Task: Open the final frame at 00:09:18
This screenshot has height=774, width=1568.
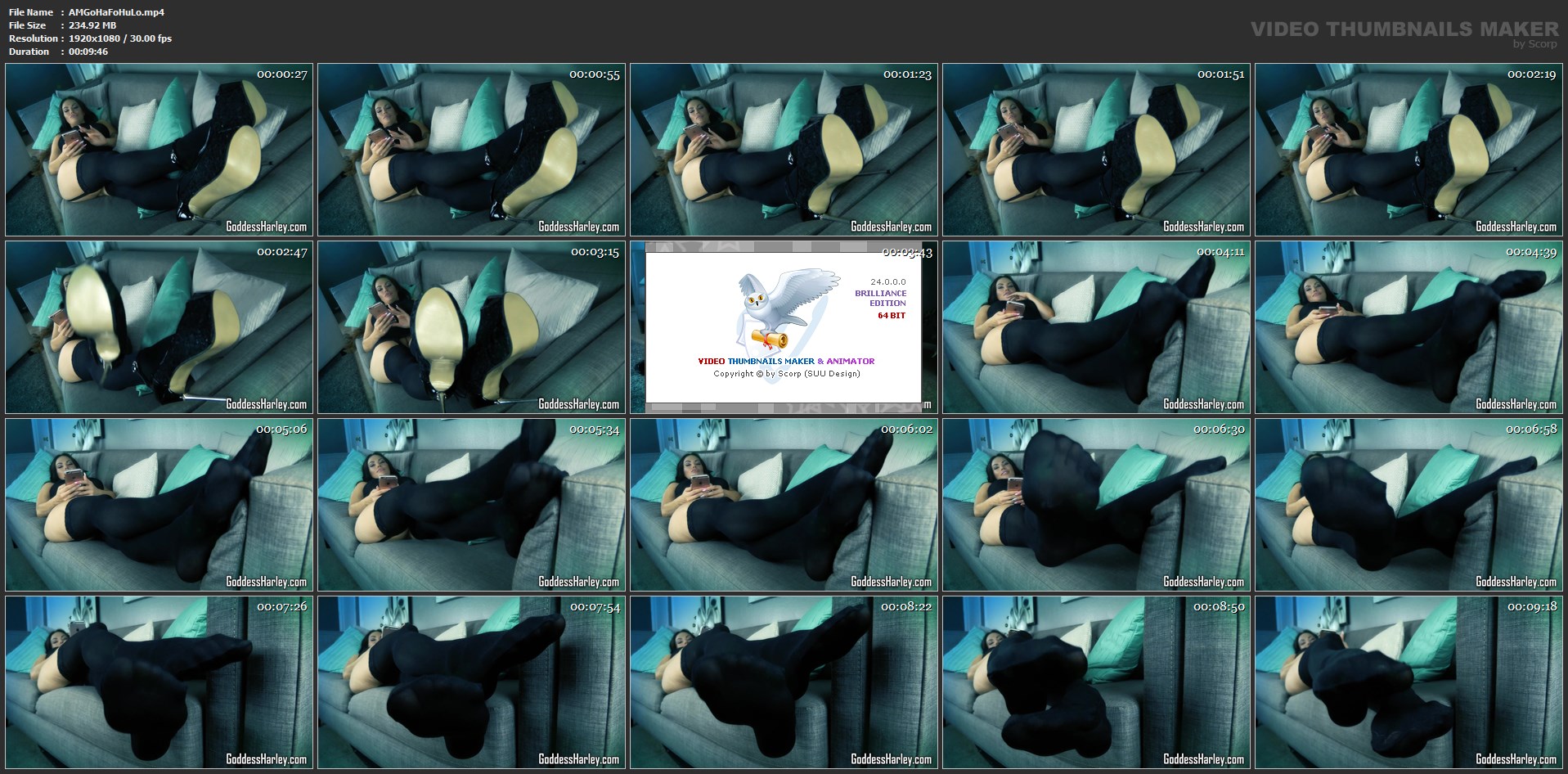Action: pos(1409,682)
